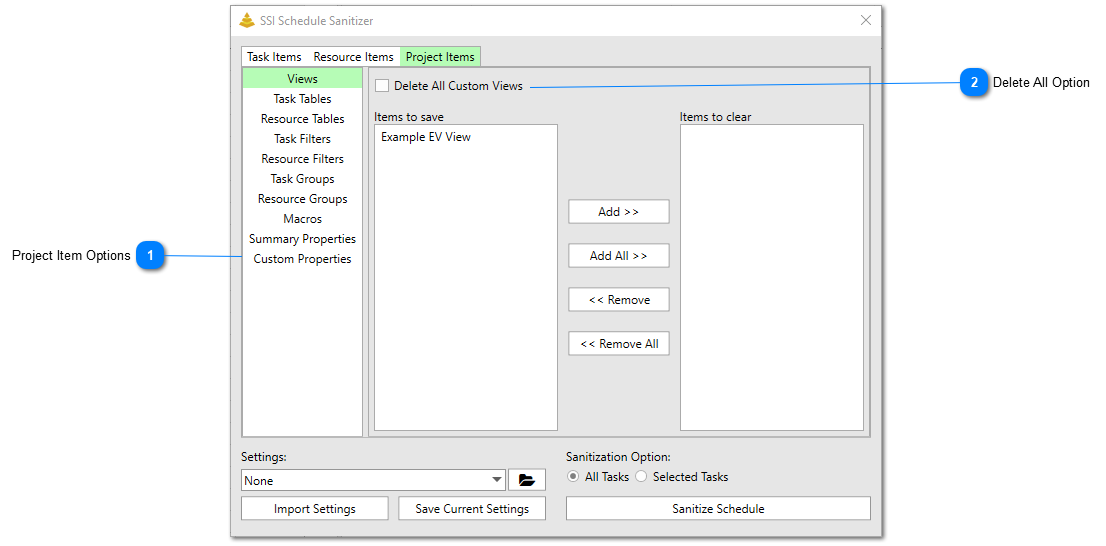The width and height of the screenshot is (1106, 546).
Task: Click the Import Settings button
Action: (315, 509)
